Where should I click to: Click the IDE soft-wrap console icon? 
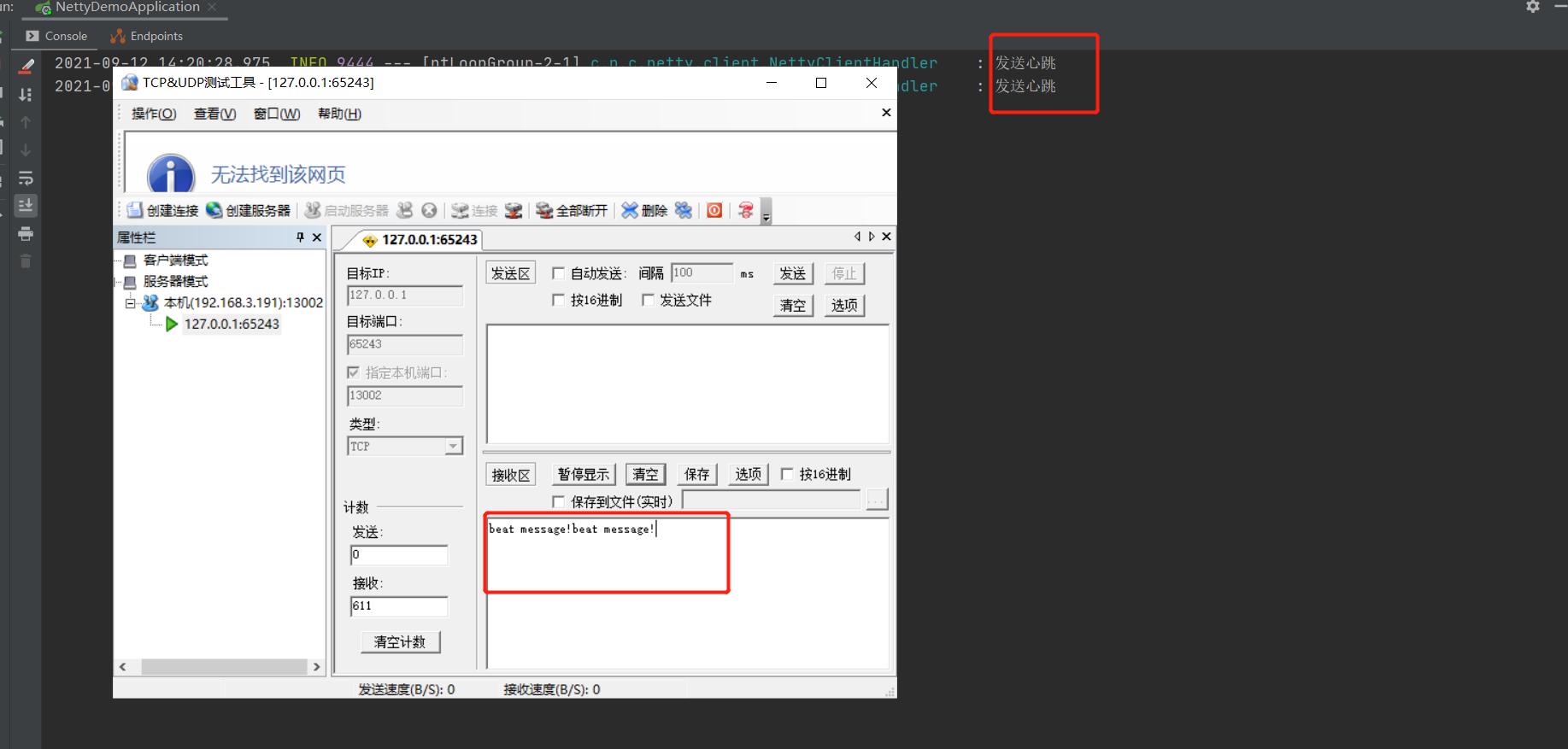26,178
